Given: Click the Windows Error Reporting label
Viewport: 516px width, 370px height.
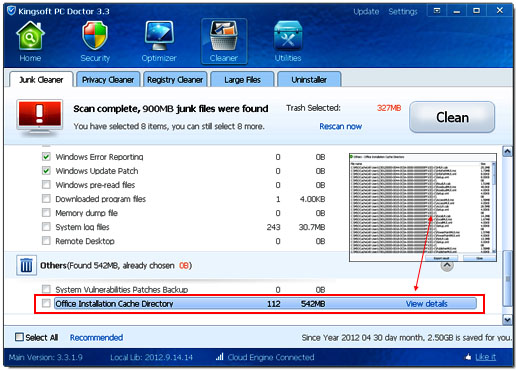Looking at the screenshot, I should coord(99,157).
